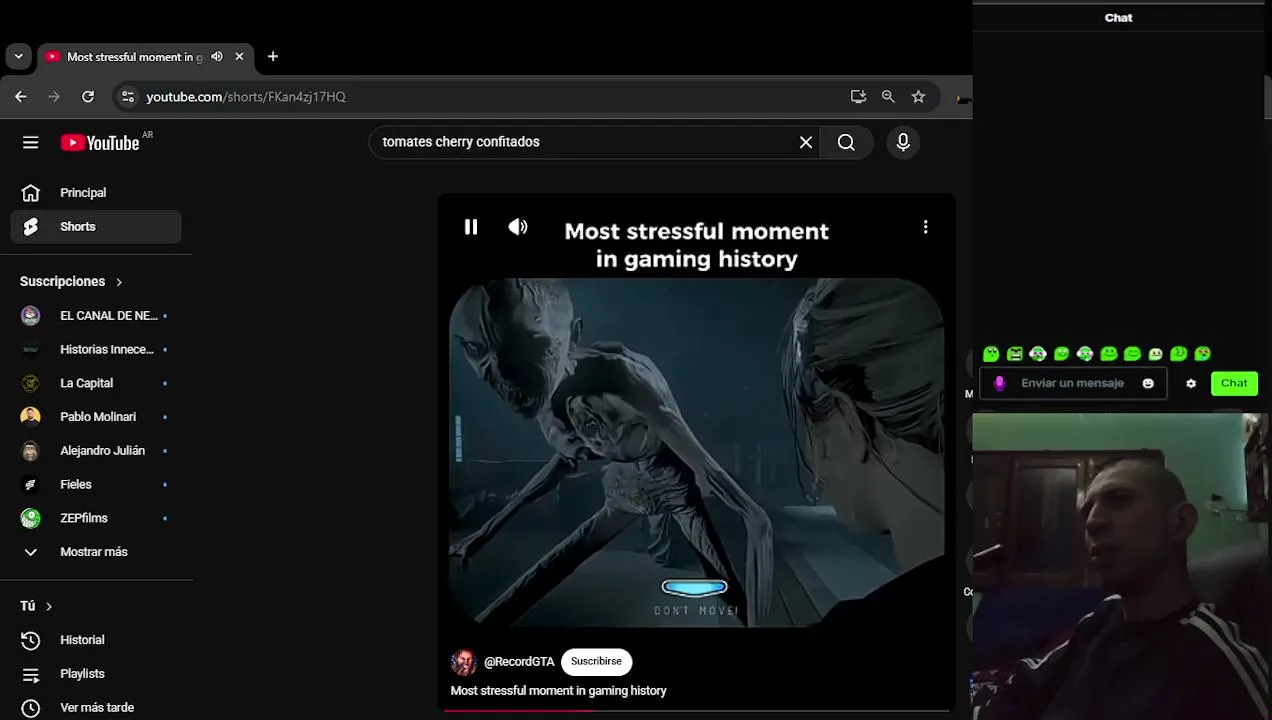Viewport: 1272px width, 720px height.
Task: Click Suscribirse to RecordGTA
Action: click(x=596, y=661)
